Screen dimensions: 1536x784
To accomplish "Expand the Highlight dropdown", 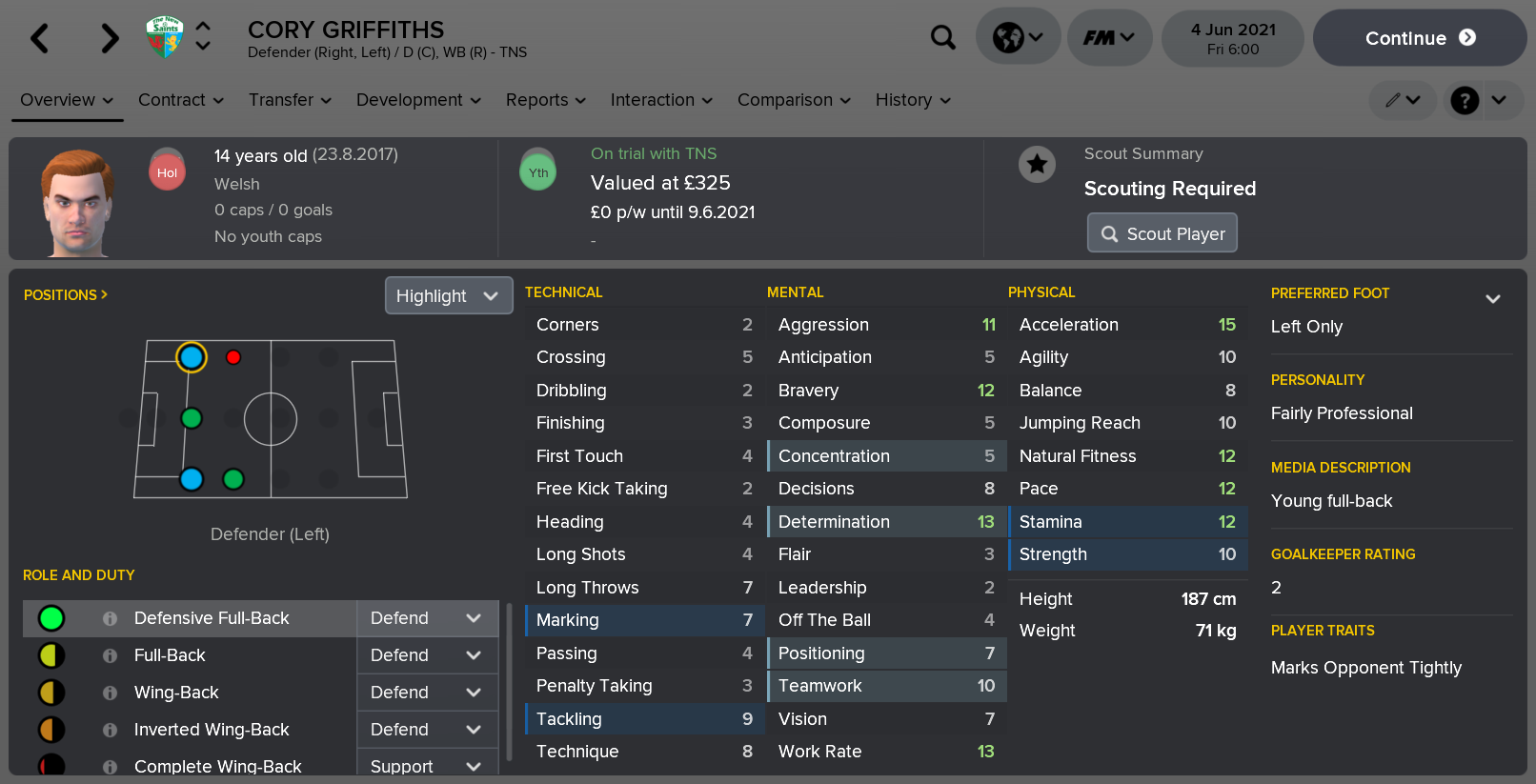I will pos(448,295).
